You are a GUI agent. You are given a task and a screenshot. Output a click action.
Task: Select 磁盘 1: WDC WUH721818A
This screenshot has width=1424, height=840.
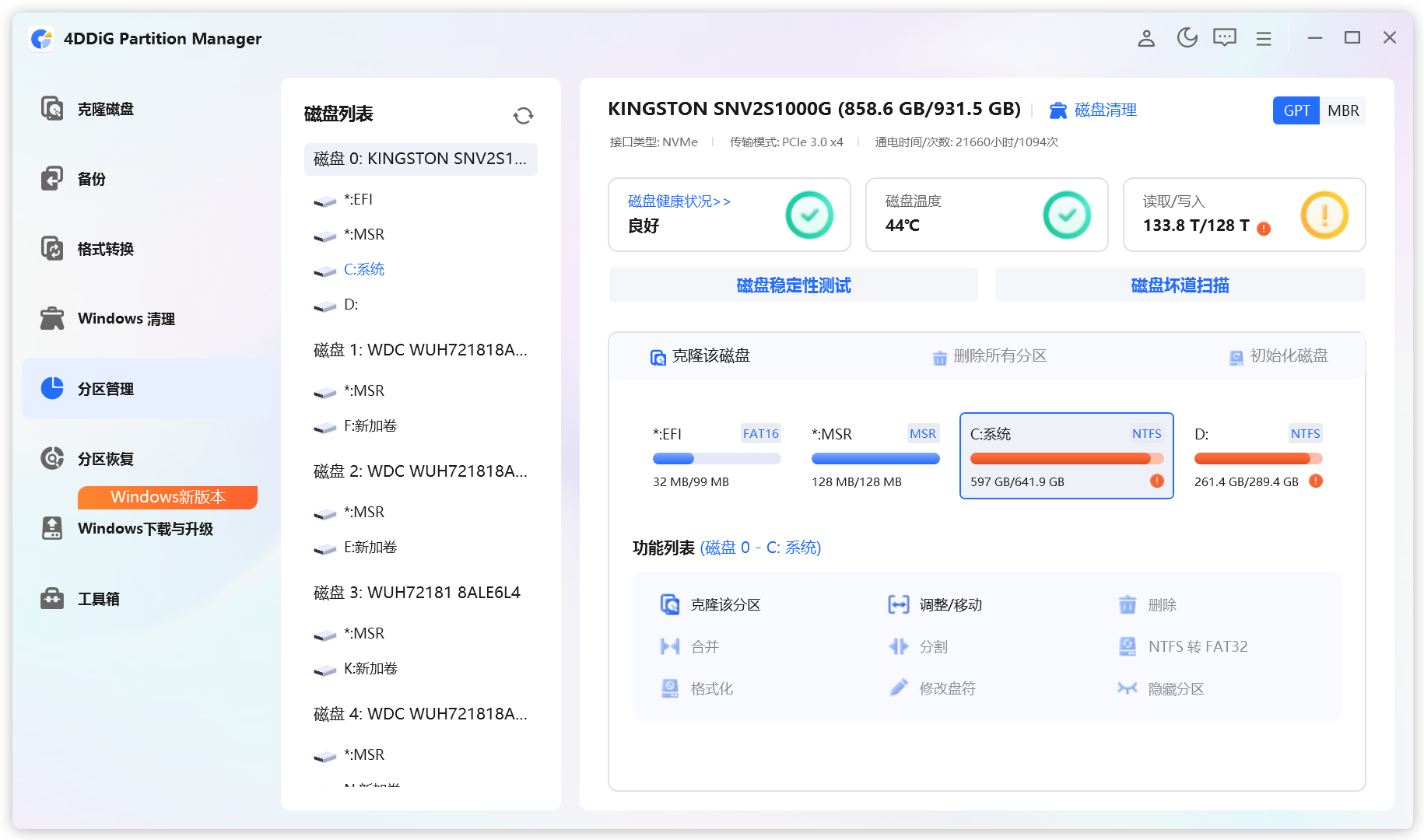point(420,350)
